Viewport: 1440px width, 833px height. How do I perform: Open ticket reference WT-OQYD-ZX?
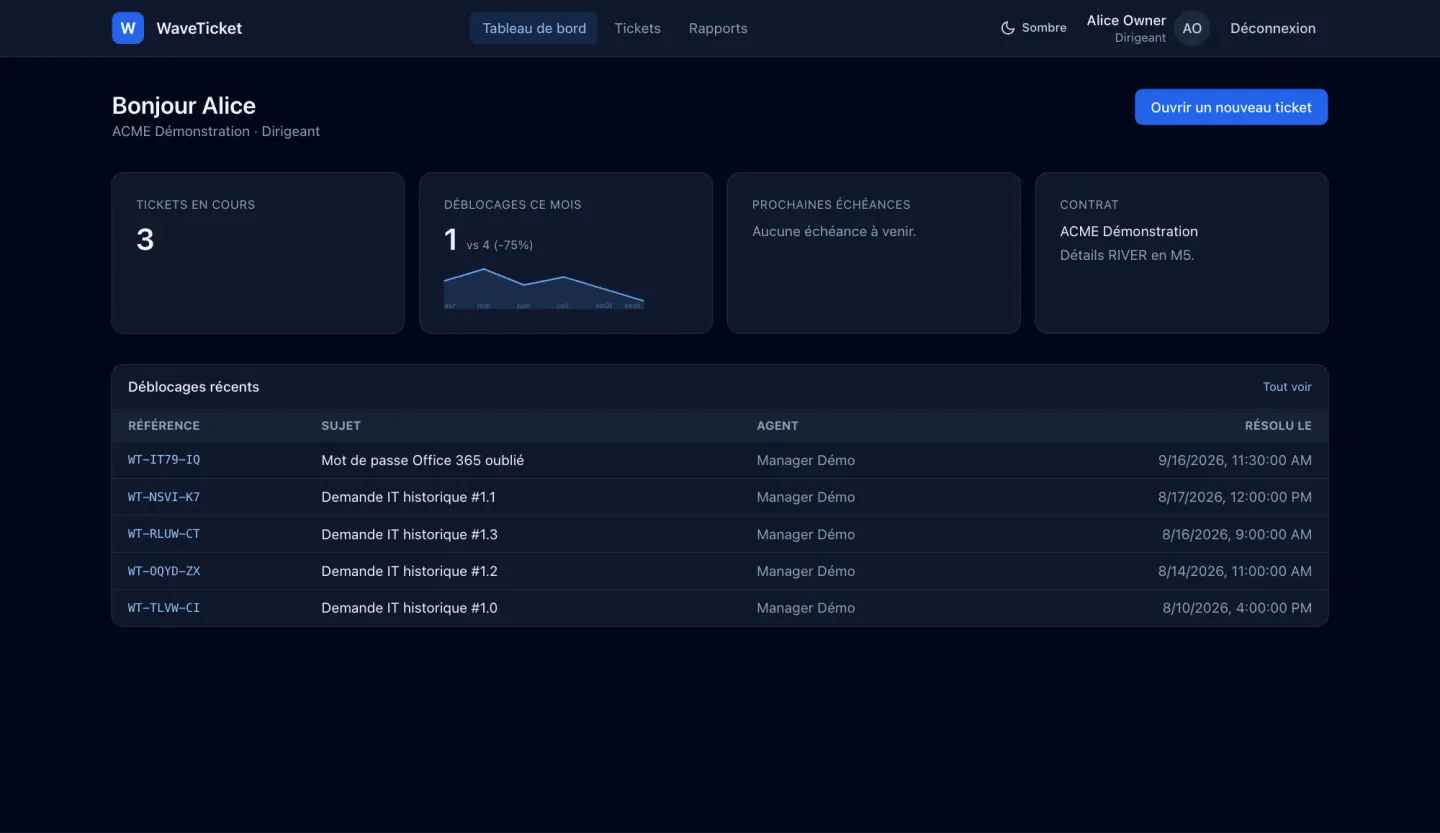coord(164,571)
